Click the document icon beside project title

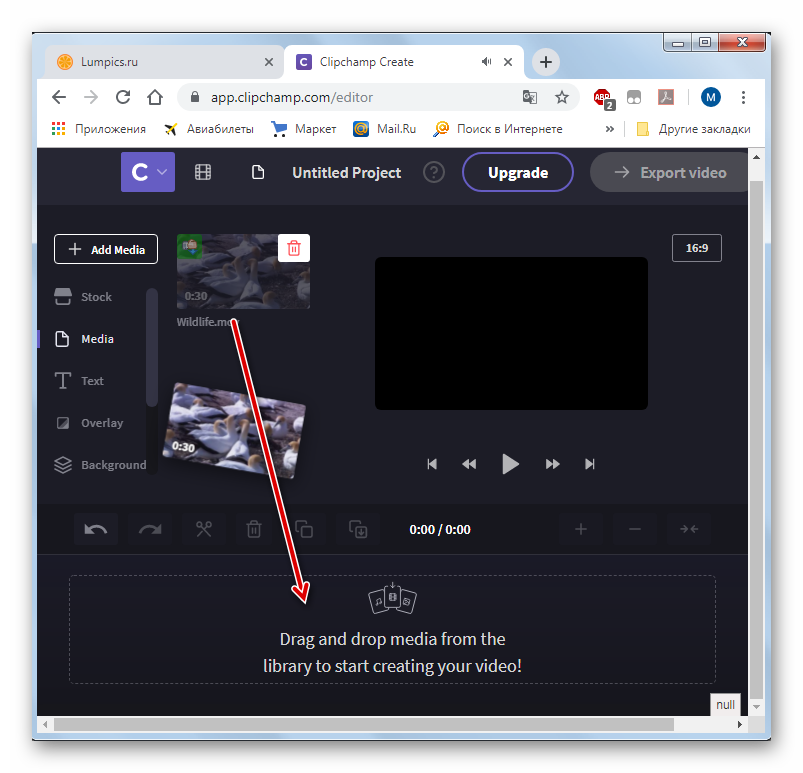coord(258,172)
